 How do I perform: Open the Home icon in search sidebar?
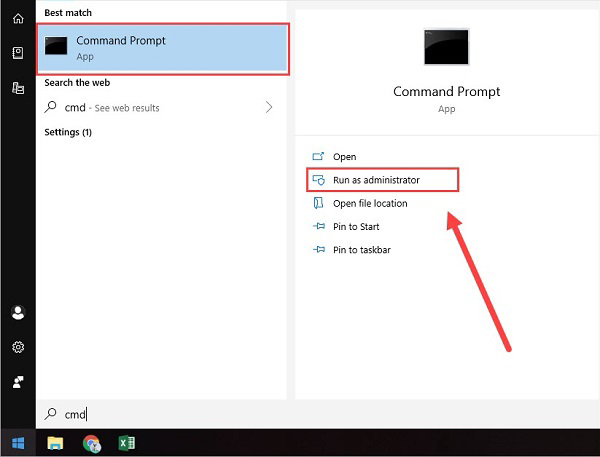tap(18, 18)
